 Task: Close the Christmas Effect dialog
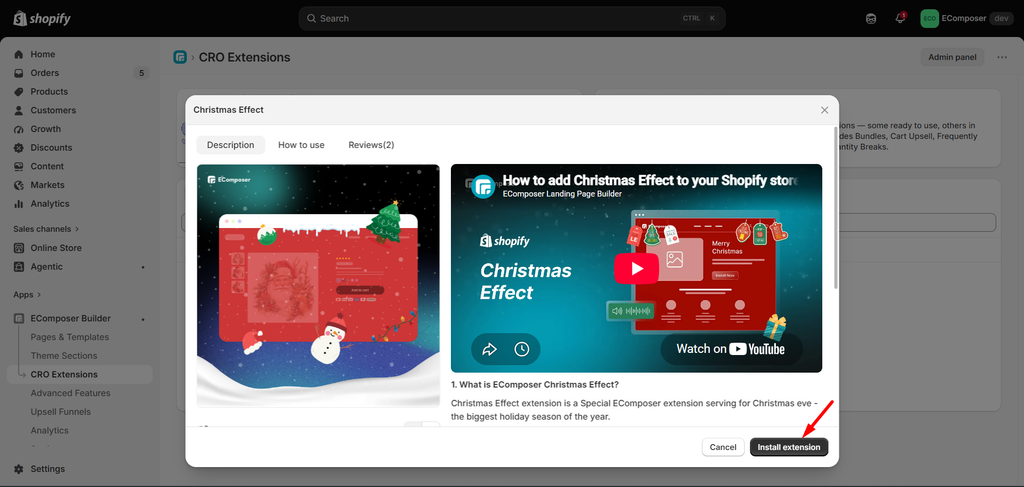[824, 110]
